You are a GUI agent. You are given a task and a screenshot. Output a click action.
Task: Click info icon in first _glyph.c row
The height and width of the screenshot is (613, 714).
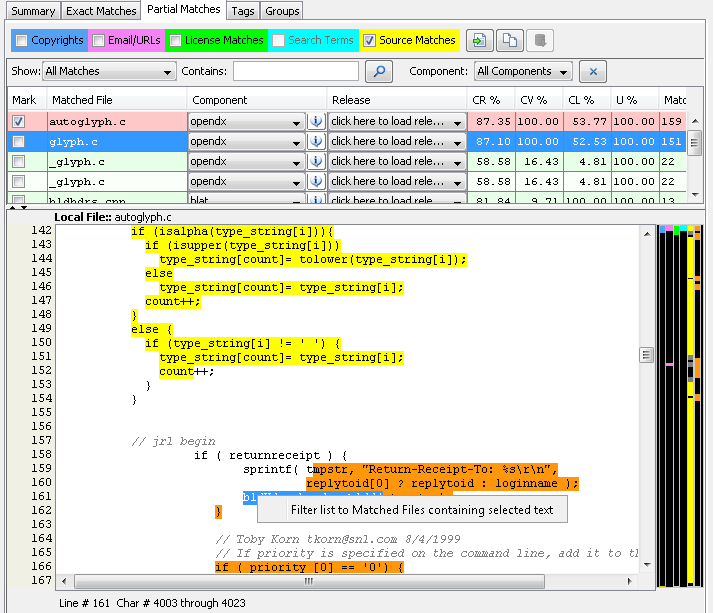coord(316,161)
